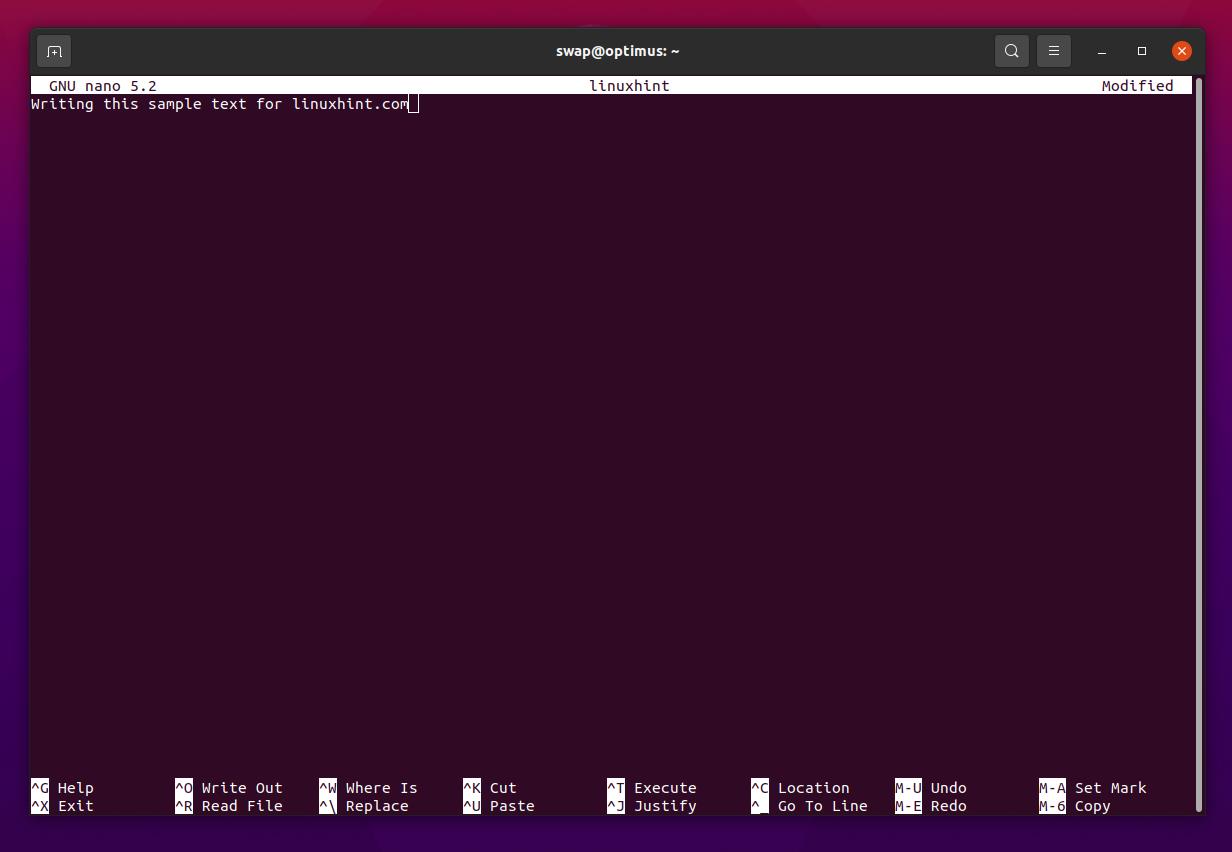Viewport: 1232px width, 852px height.
Task: Click the Go To Line shortcut
Action: (809, 806)
